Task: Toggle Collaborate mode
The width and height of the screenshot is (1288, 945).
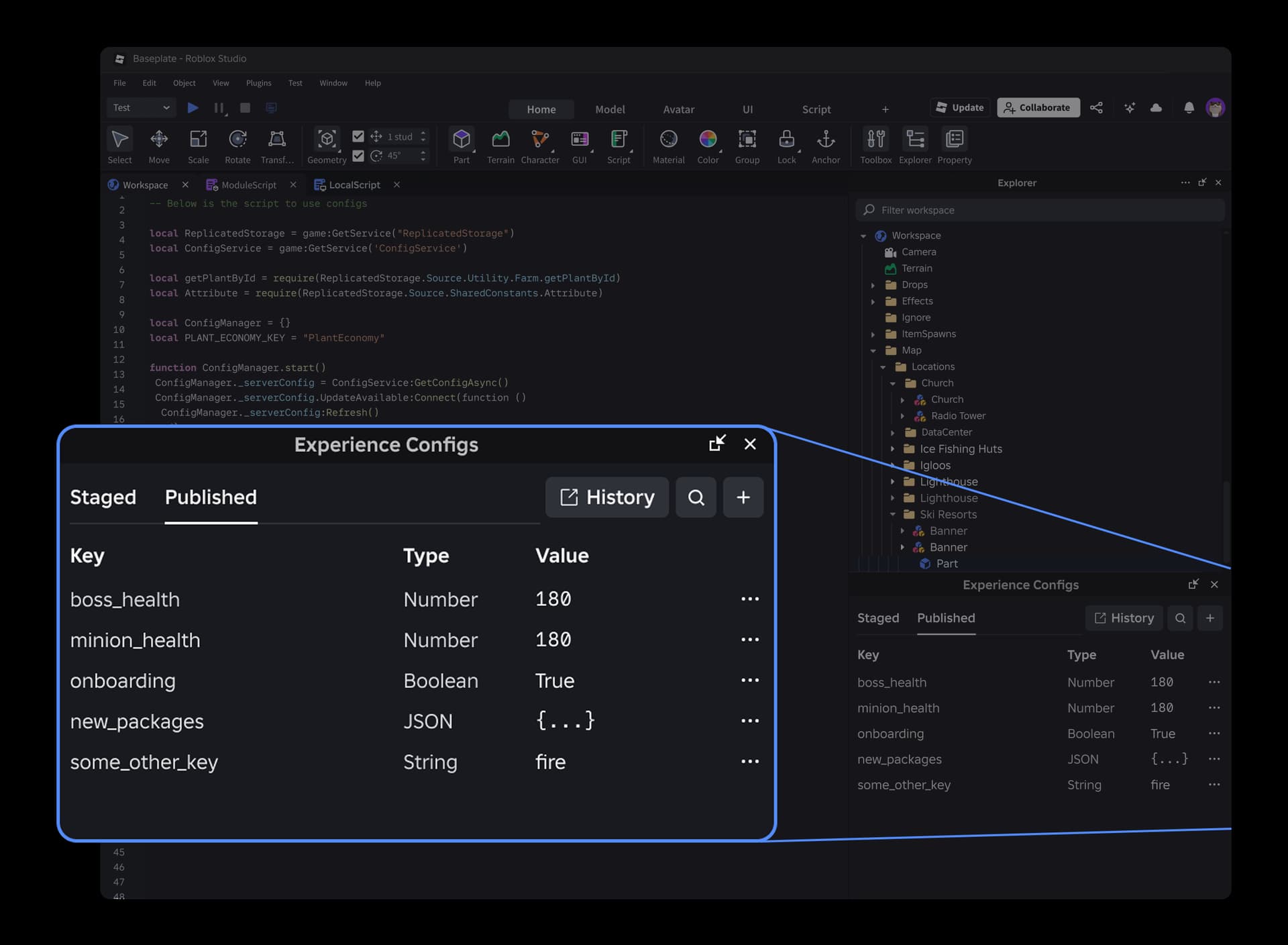Action: pyautogui.click(x=1038, y=107)
